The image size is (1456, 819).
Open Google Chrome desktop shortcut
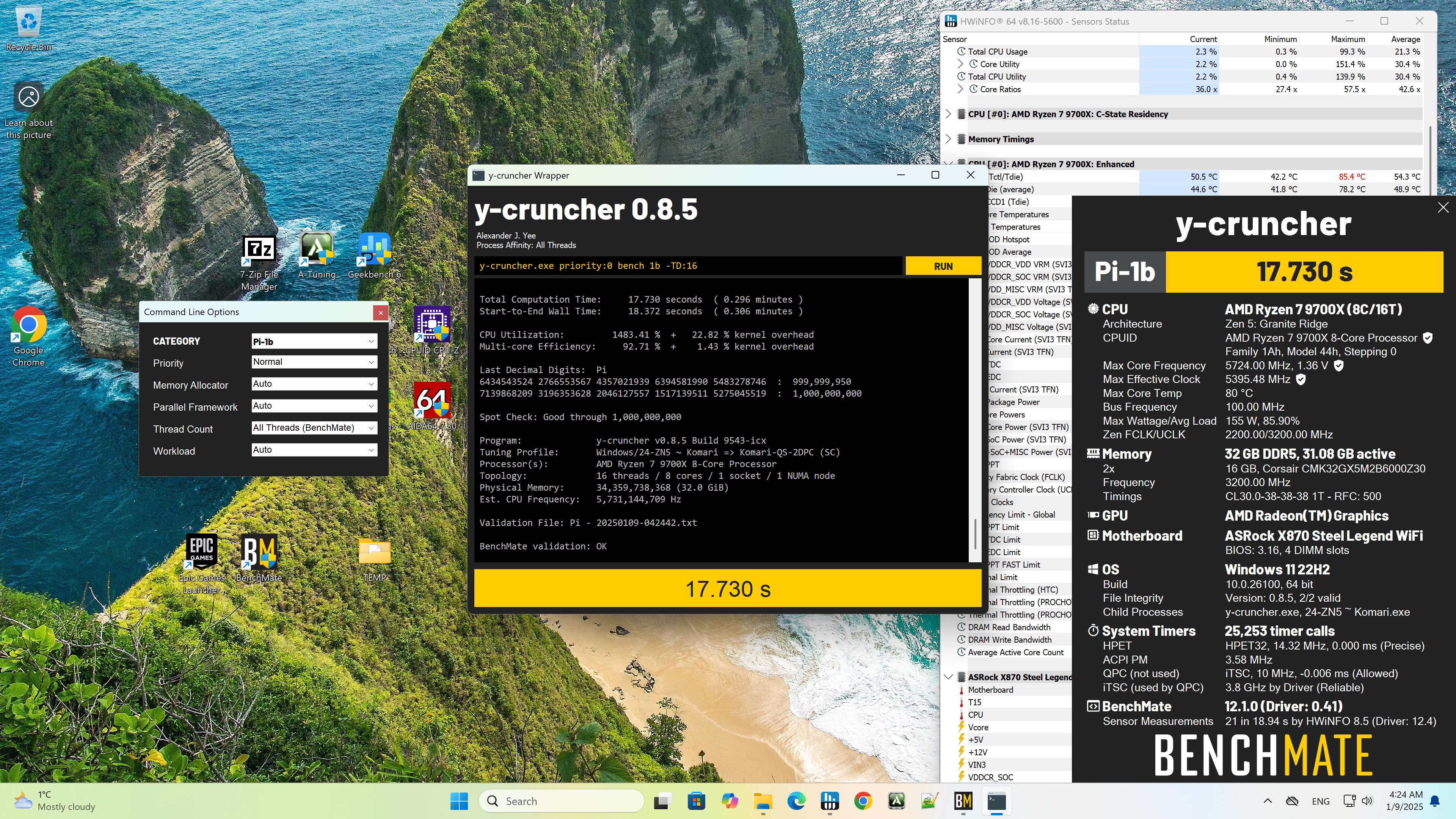click(x=28, y=337)
